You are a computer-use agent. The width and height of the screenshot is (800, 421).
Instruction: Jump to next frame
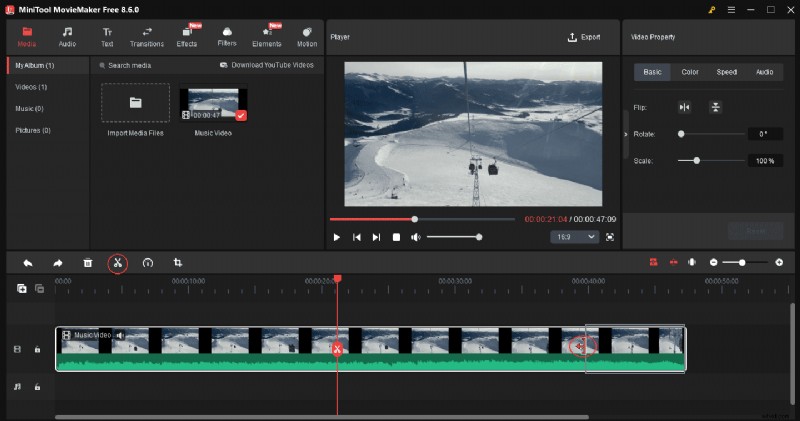click(x=377, y=237)
